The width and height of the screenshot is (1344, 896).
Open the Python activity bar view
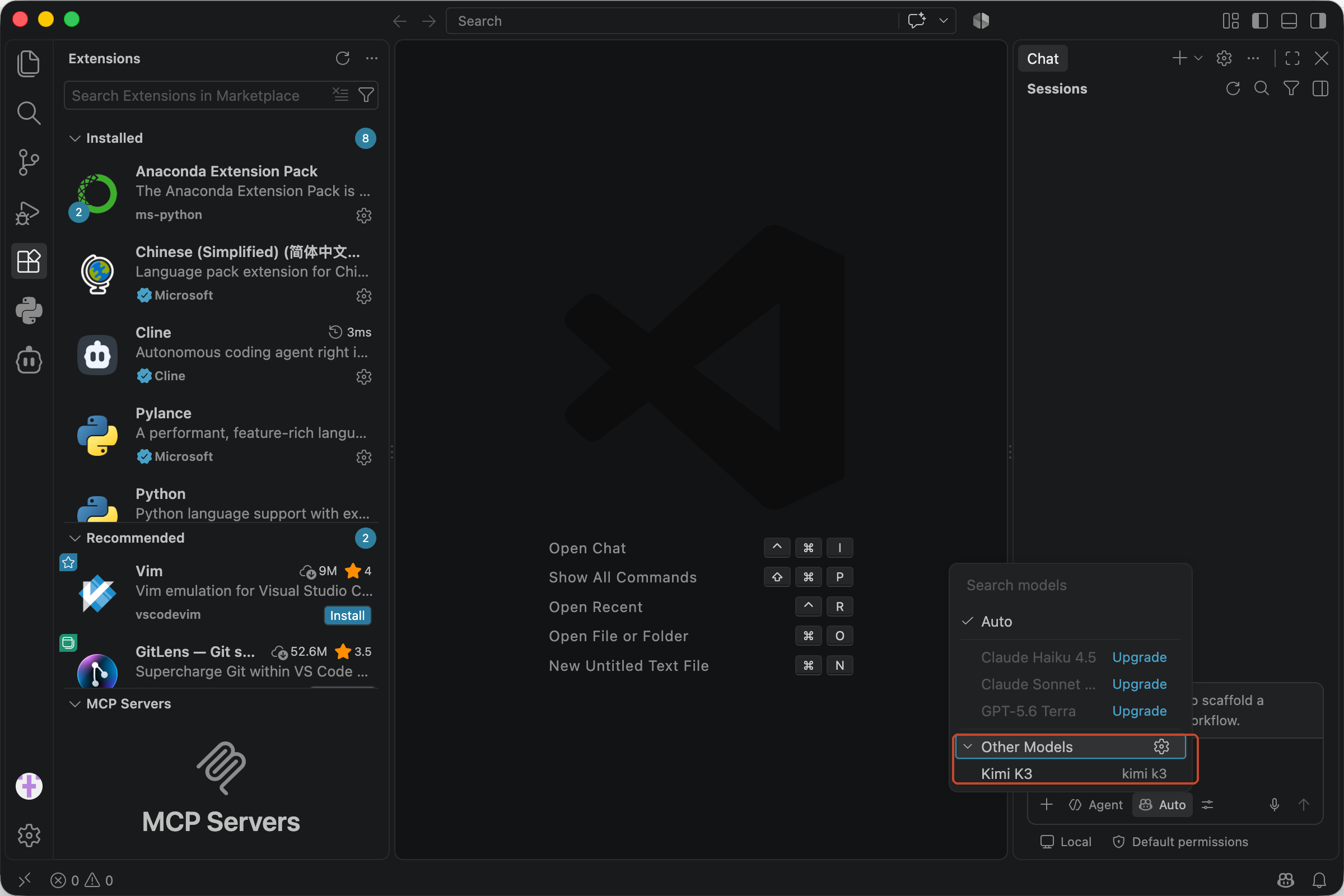click(x=29, y=311)
